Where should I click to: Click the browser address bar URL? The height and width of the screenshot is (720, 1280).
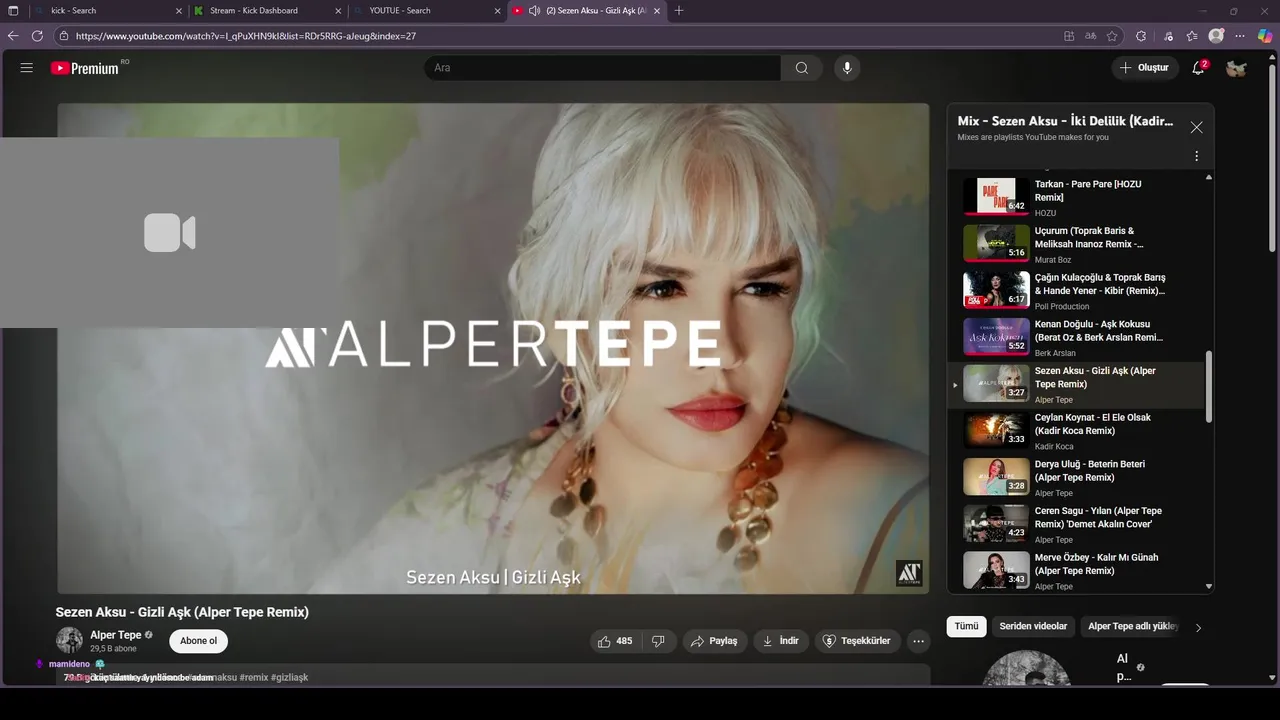[x=246, y=36]
